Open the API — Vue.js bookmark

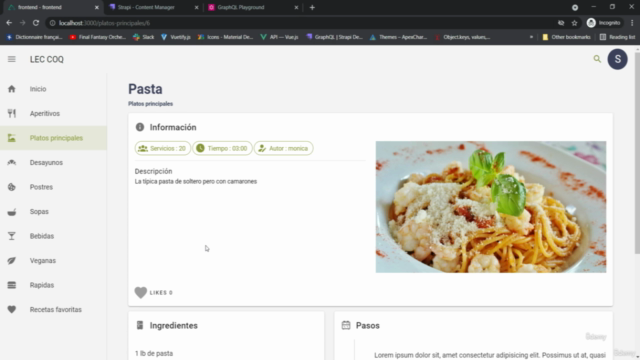[x=280, y=37]
